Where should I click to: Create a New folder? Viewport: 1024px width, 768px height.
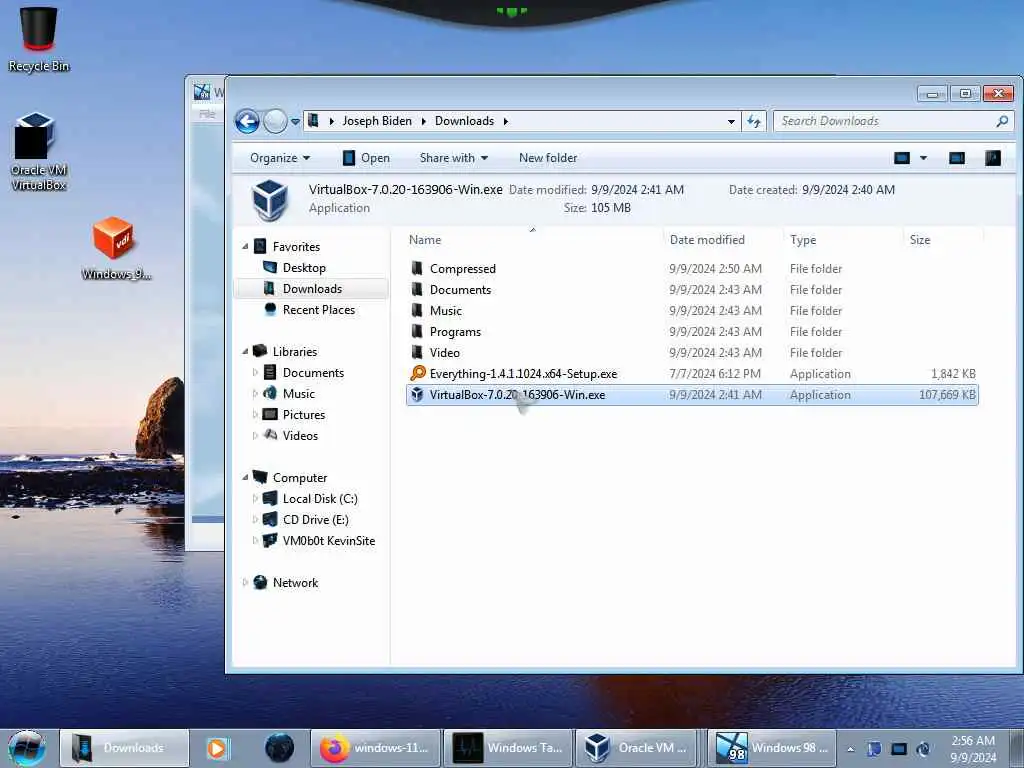pos(548,158)
